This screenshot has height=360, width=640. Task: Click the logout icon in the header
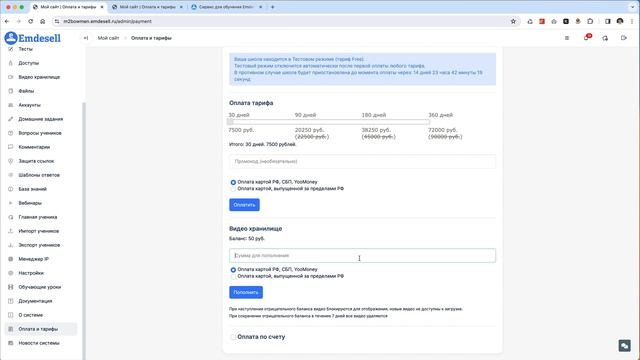pos(624,38)
